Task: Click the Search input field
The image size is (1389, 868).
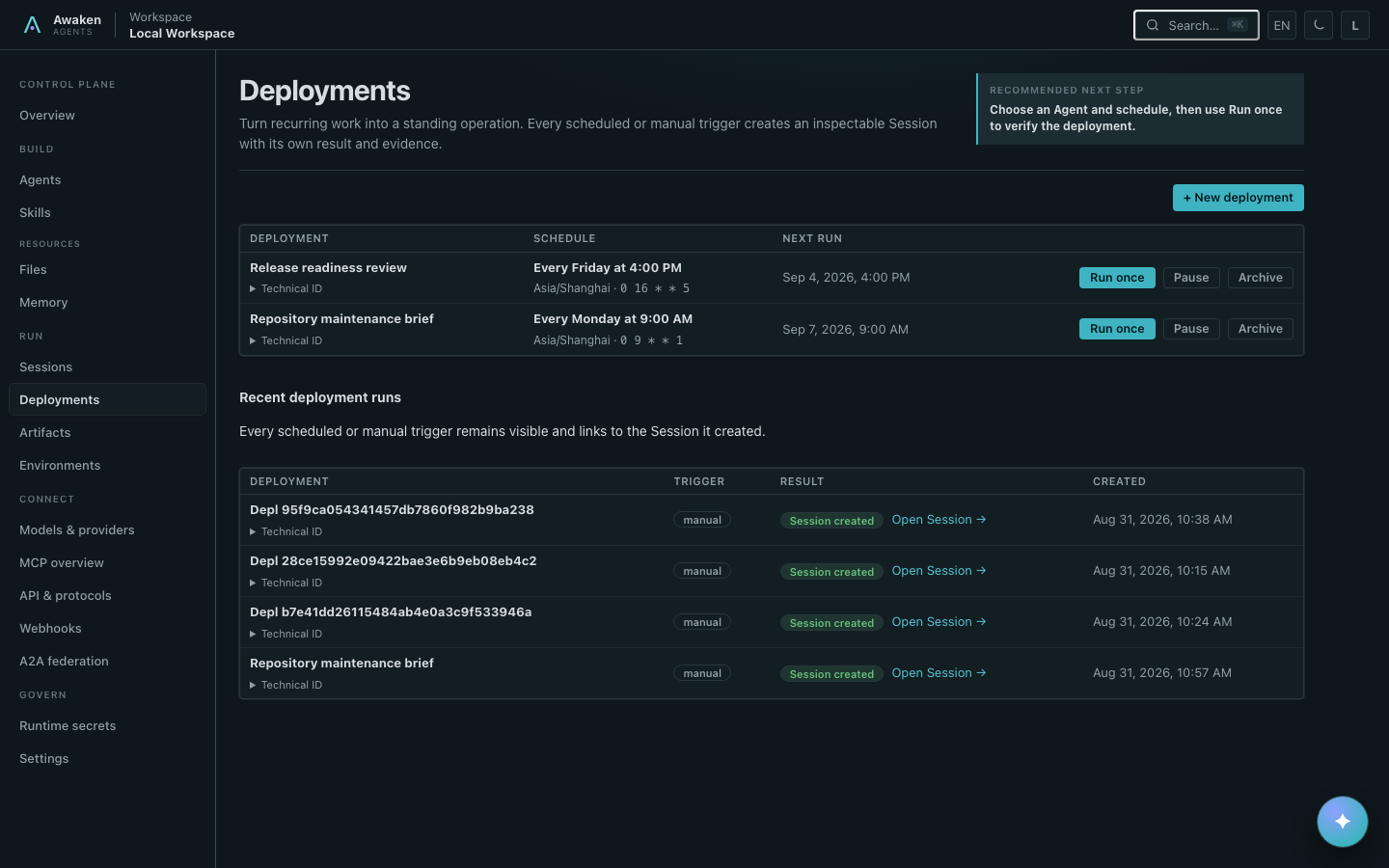Action: tap(1196, 25)
